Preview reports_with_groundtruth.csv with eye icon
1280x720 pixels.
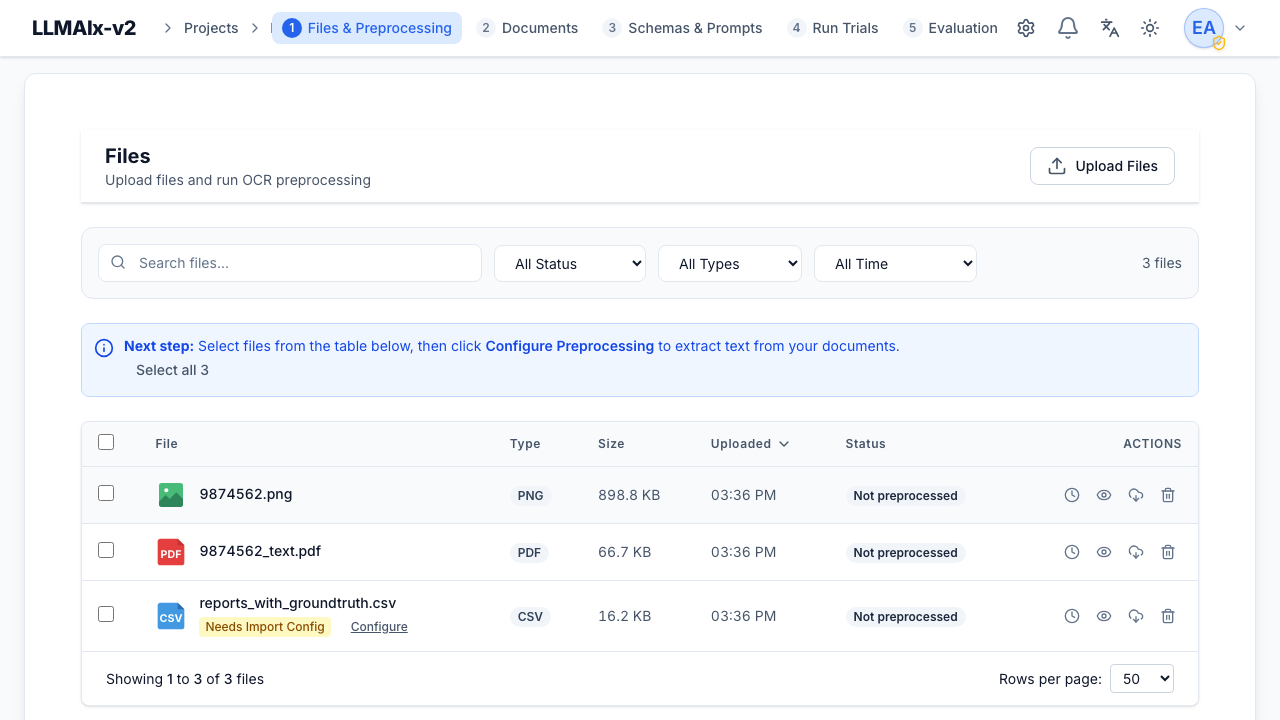tap(1104, 616)
